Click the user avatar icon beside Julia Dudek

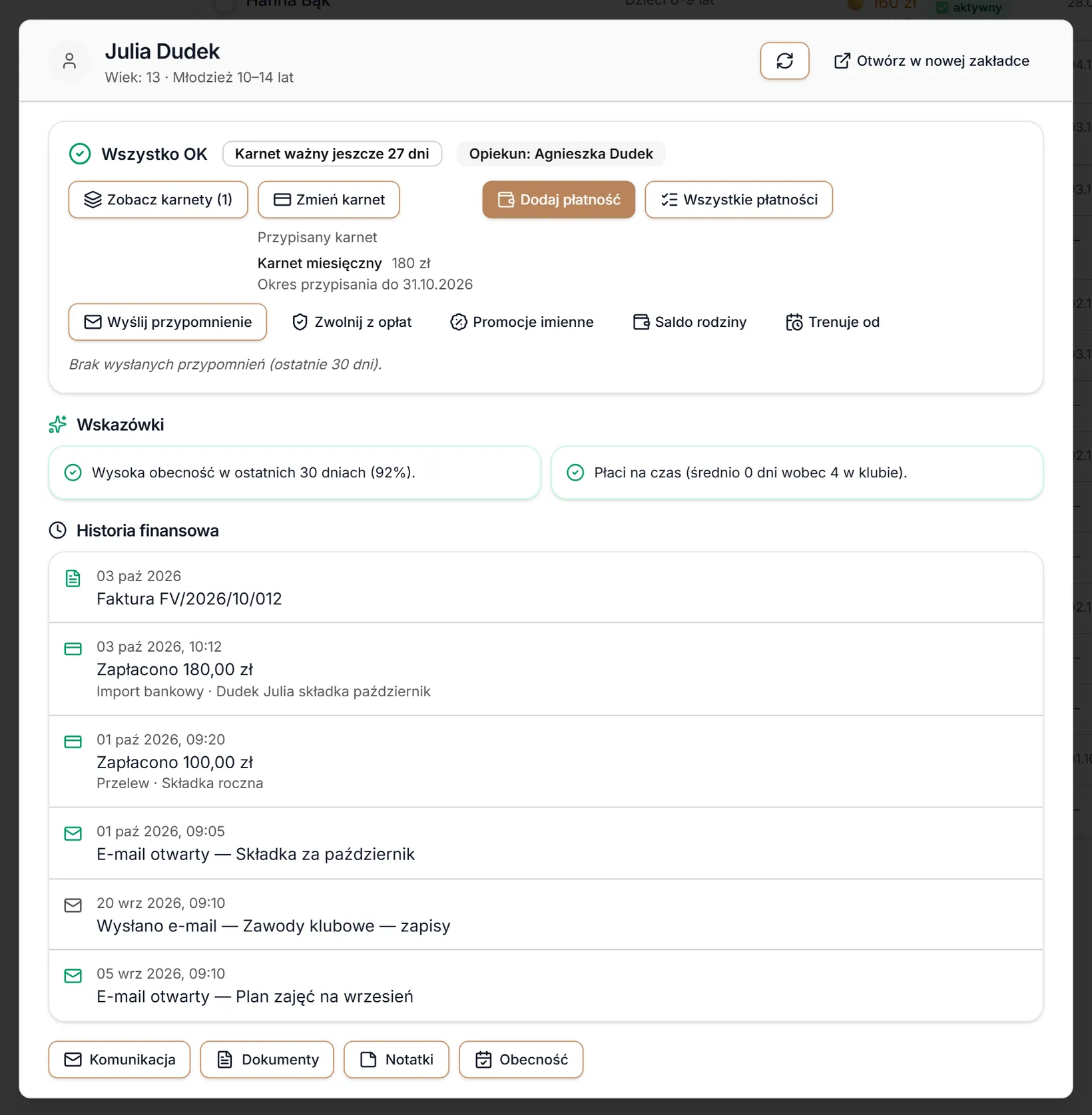(x=69, y=61)
